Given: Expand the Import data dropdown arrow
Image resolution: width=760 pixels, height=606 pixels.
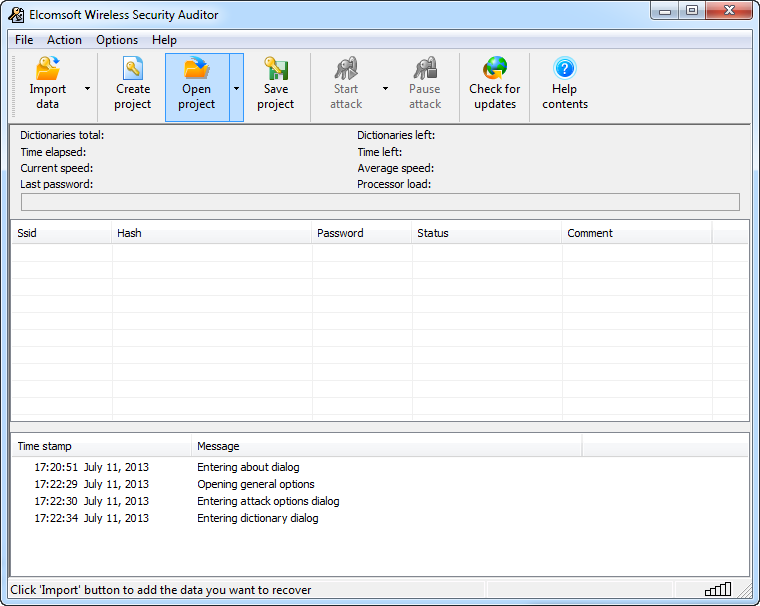Looking at the screenshot, I should pos(87,88).
